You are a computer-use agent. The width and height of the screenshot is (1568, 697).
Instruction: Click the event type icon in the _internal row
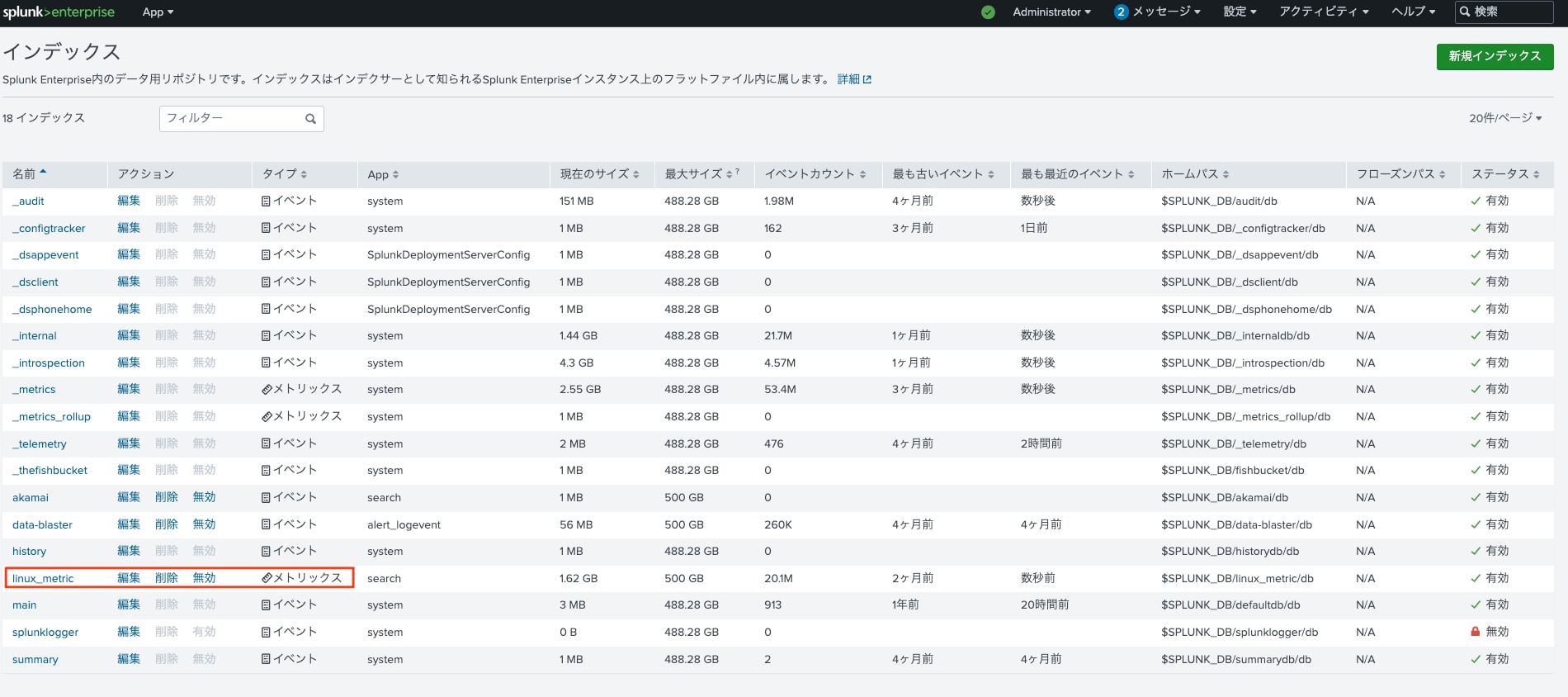pos(266,335)
